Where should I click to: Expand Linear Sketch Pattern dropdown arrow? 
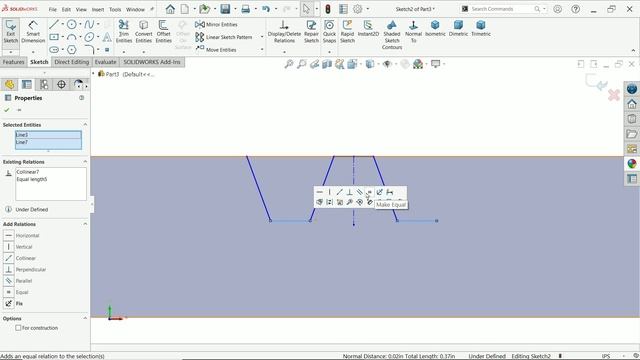pos(262,37)
